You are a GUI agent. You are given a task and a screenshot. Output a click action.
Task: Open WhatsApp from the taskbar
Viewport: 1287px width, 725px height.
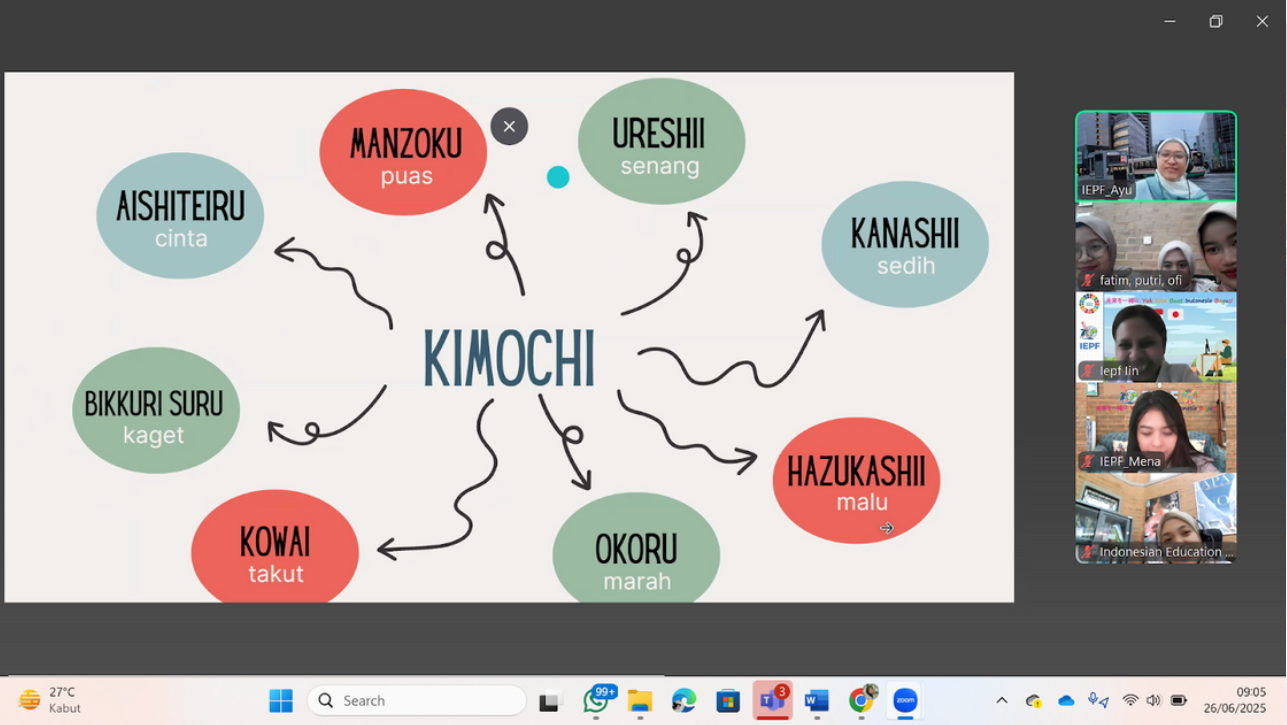597,701
